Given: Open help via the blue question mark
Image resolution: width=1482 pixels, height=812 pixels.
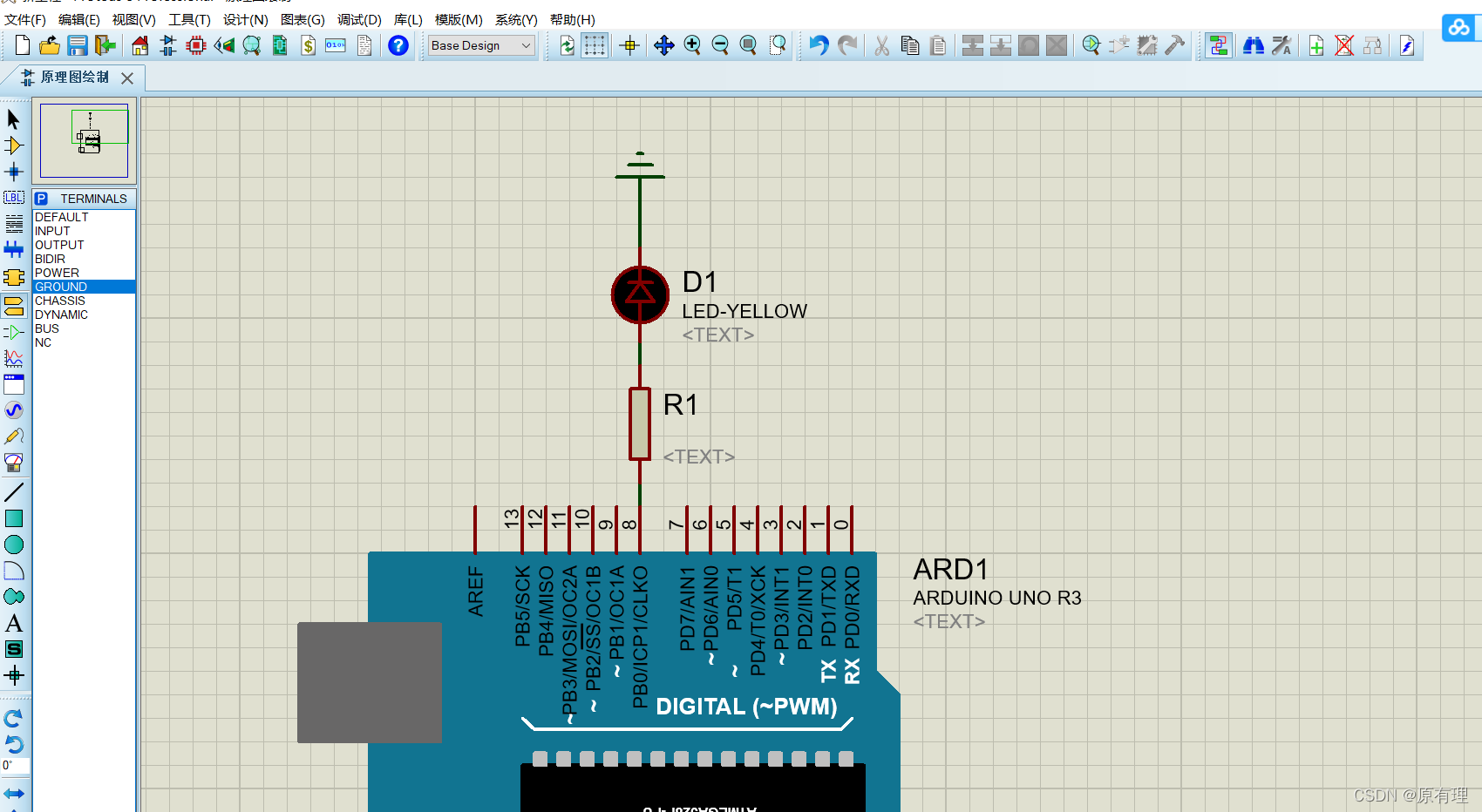Looking at the screenshot, I should pos(398,45).
